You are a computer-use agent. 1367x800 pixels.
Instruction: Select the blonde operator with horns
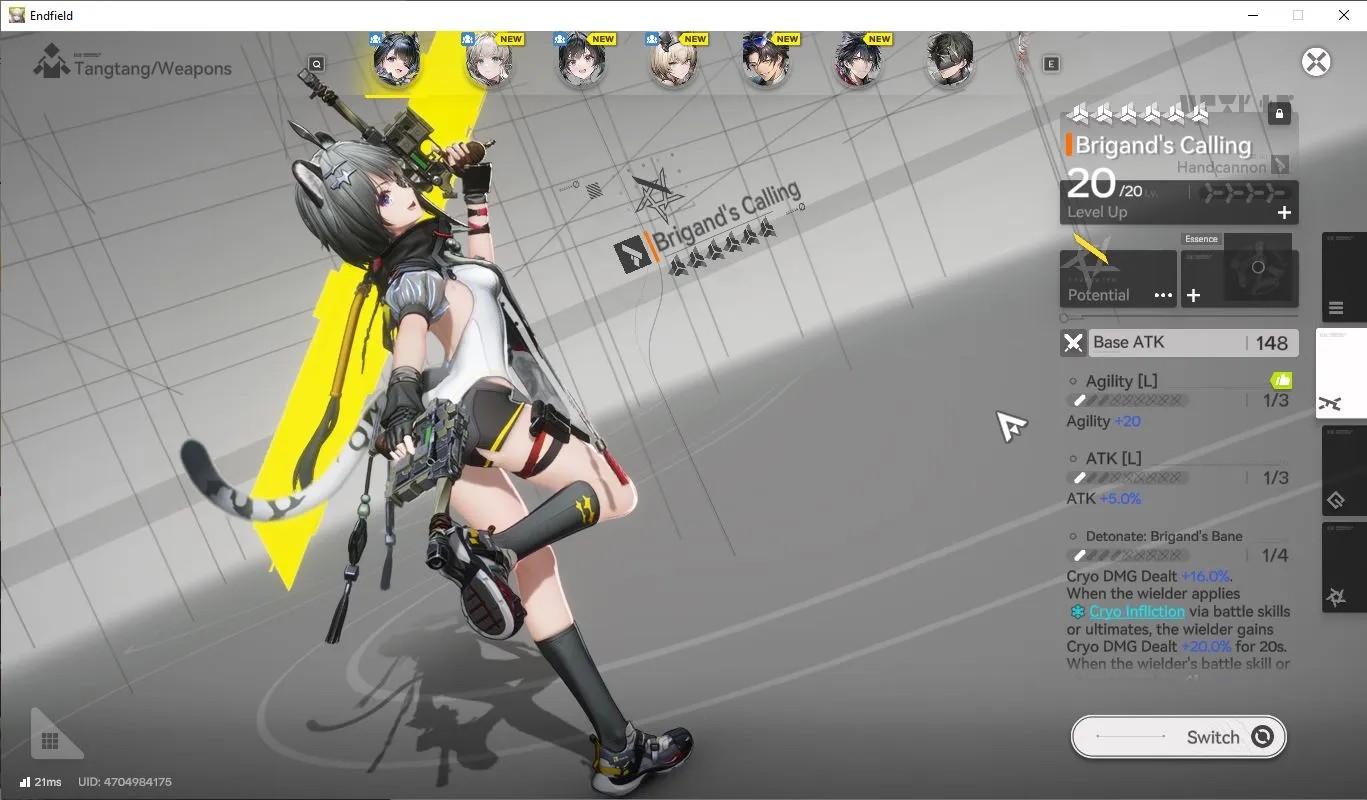point(673,60)
